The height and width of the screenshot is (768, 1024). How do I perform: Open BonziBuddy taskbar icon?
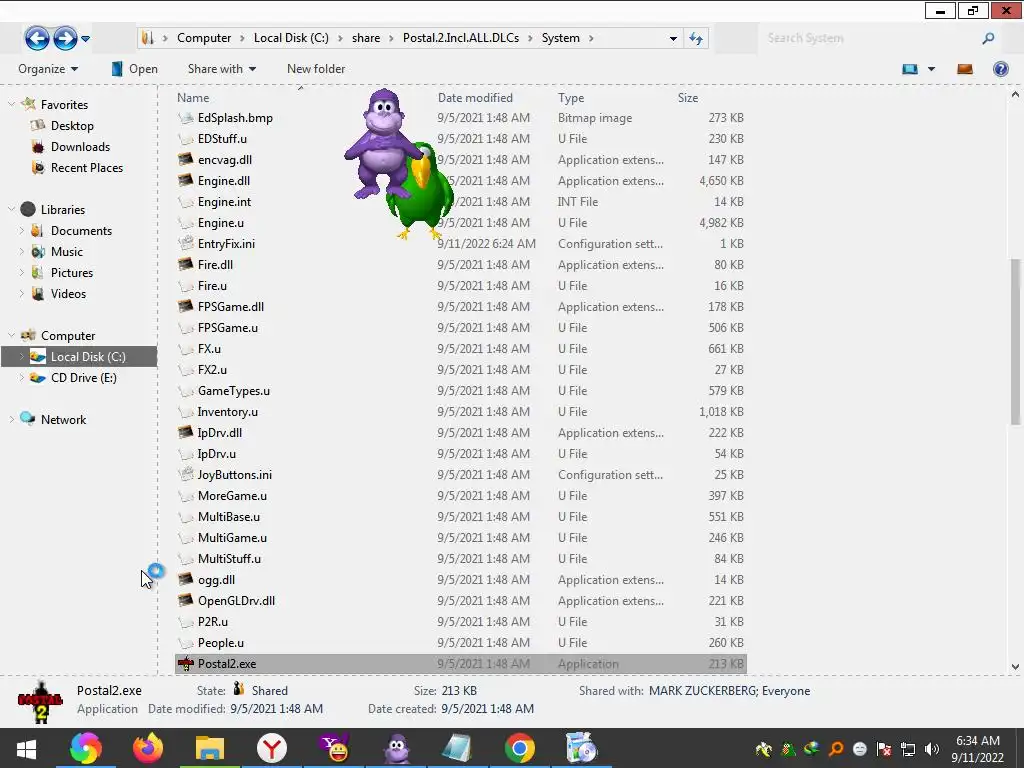[x=396, y=748]
